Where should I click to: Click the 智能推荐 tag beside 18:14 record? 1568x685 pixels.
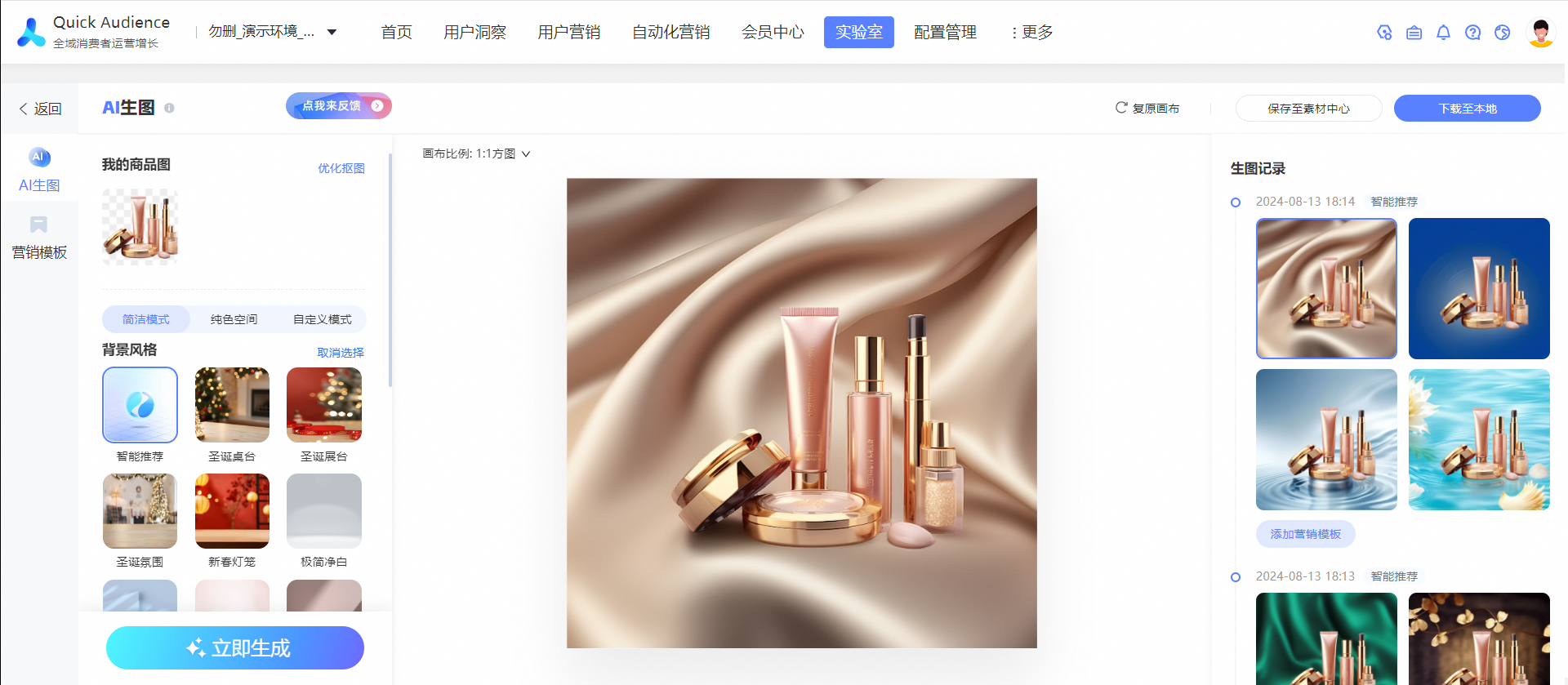[x=1394, y=202]
